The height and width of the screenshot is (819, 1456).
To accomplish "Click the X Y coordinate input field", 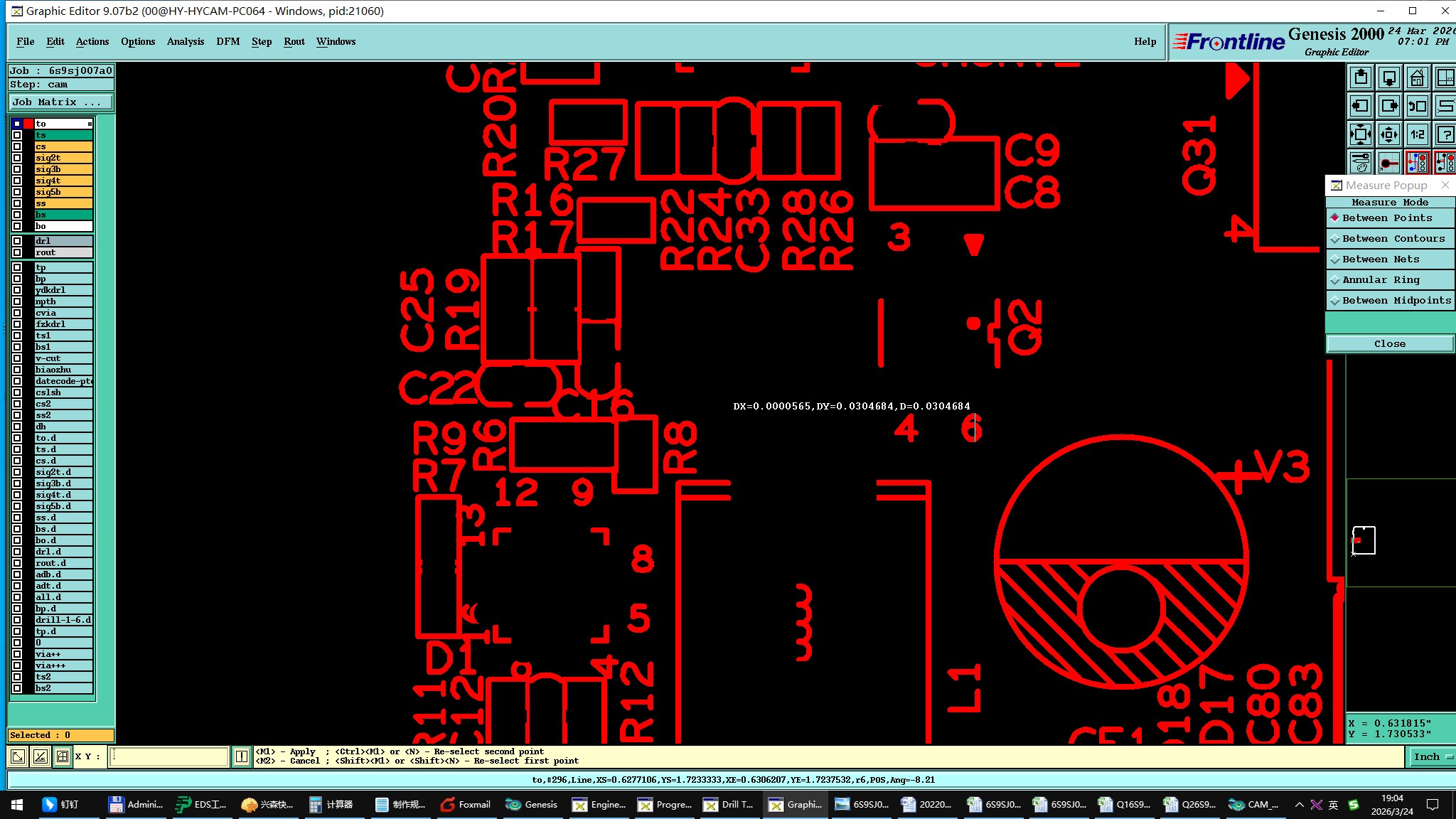I will [169, 756].
